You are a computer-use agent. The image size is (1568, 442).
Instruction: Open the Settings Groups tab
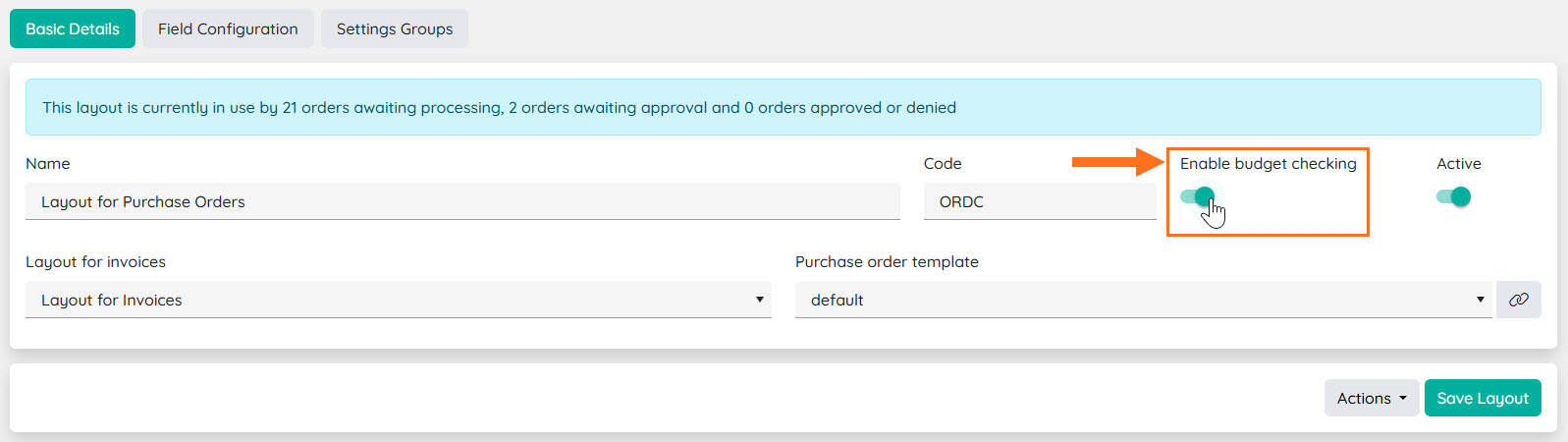[x=395, y=28]
